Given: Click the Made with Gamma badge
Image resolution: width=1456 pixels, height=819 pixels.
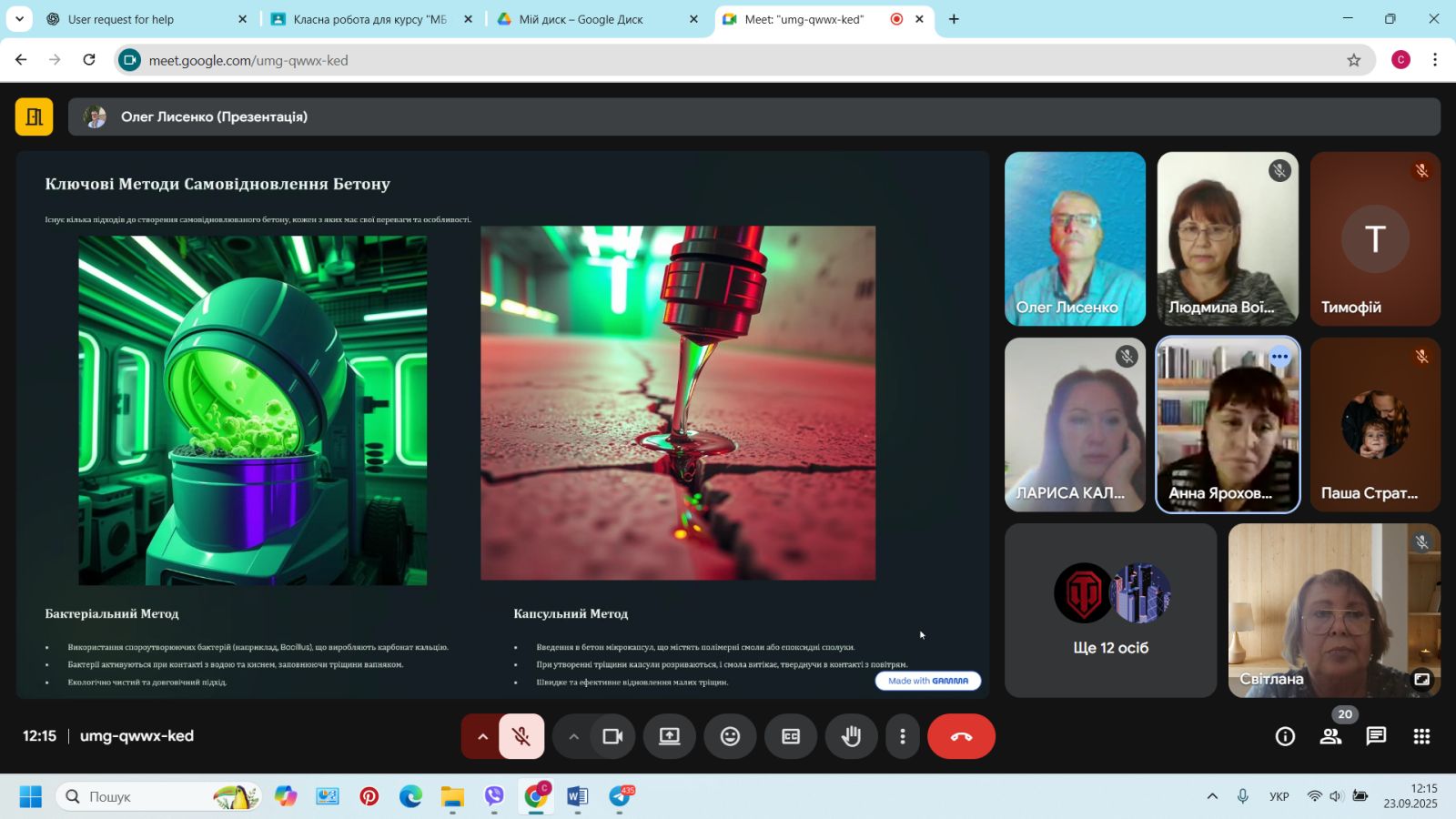Looking at the screenshot, I should coord(927,681).
